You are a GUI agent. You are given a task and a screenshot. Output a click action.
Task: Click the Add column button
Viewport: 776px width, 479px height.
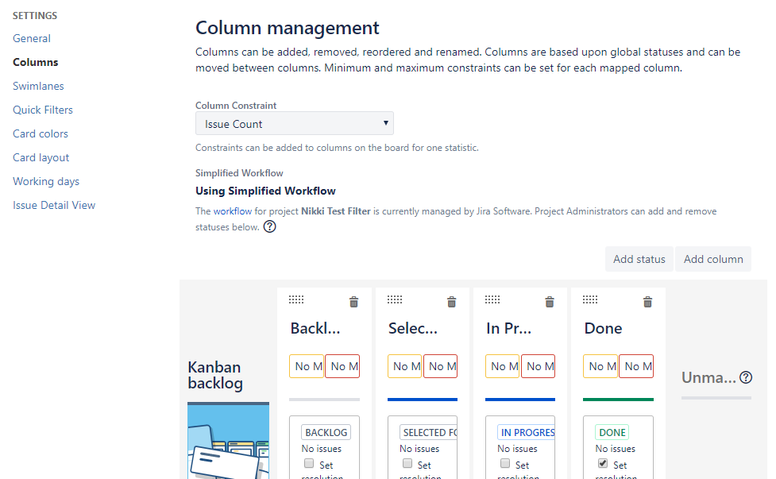click(713, 259)
